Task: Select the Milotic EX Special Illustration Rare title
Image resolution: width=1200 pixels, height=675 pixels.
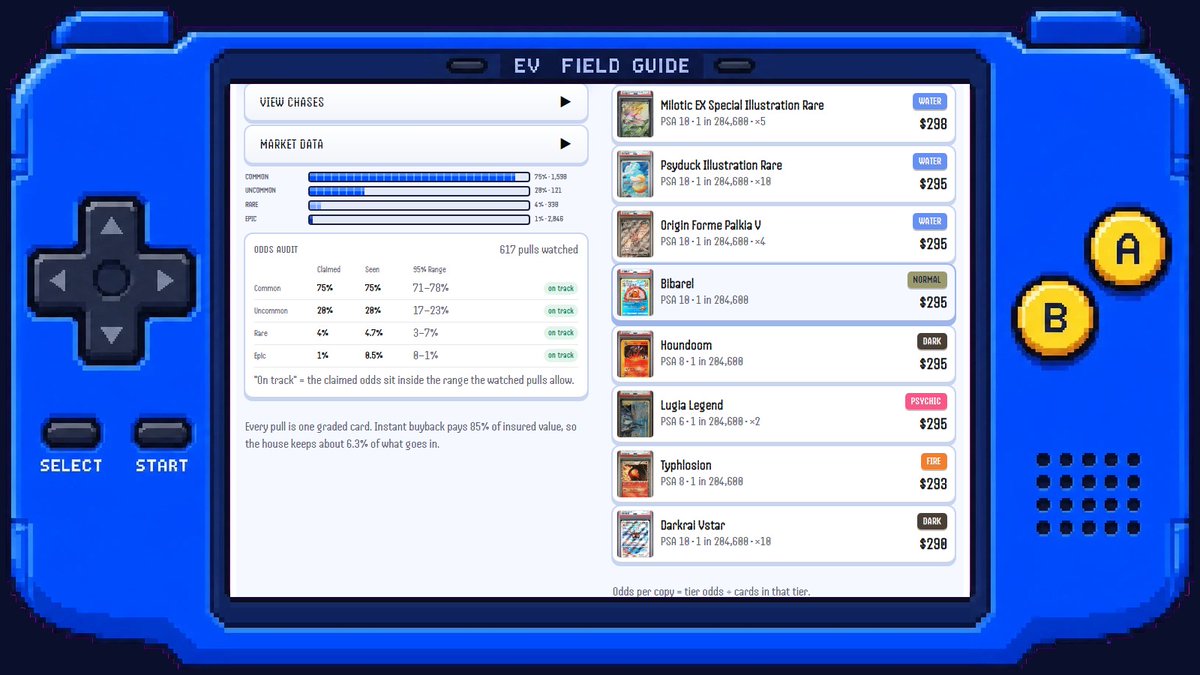Action: click(x=742, y=105)
